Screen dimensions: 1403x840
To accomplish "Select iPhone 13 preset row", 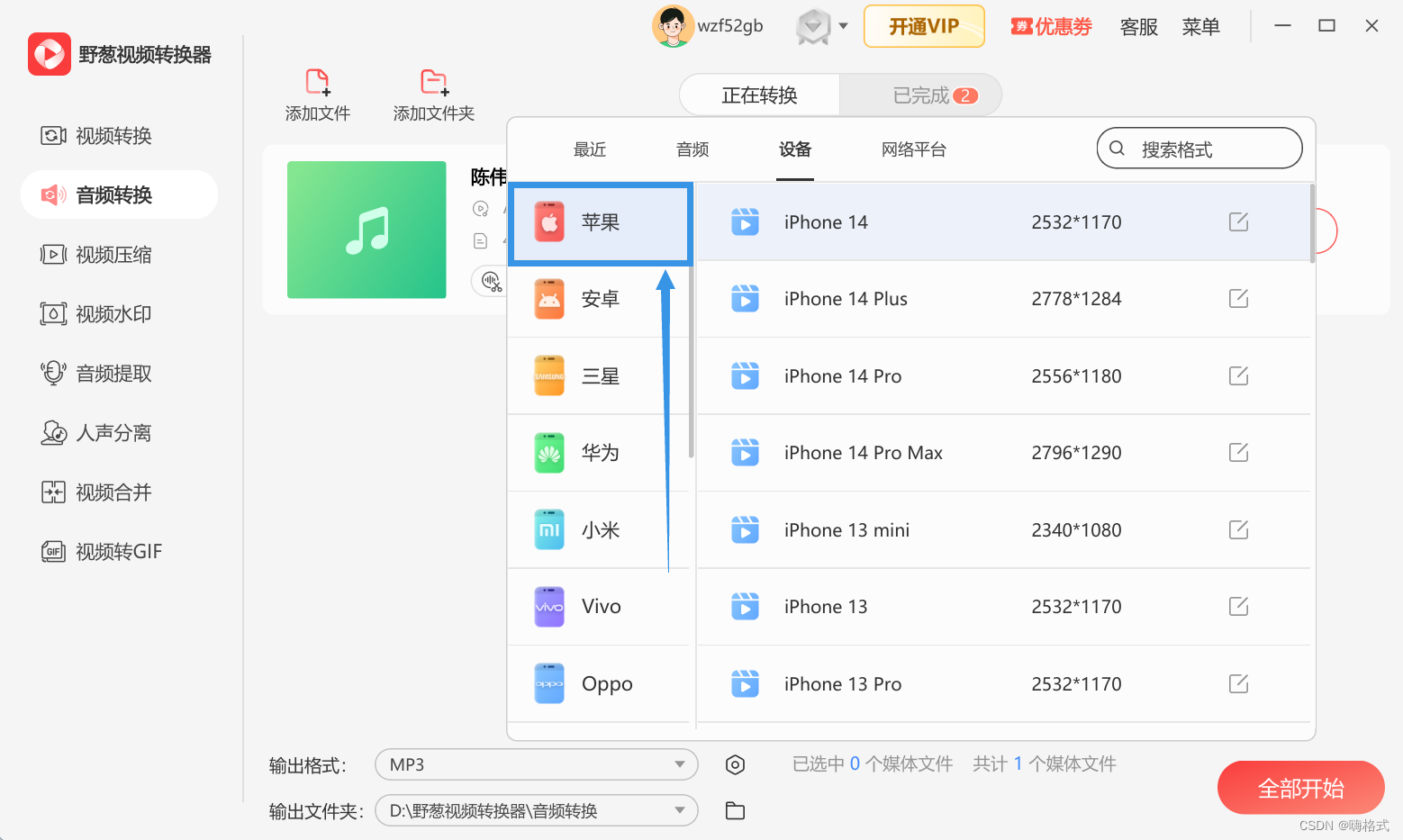I will pyautogui.click(x=1003, y=607).
